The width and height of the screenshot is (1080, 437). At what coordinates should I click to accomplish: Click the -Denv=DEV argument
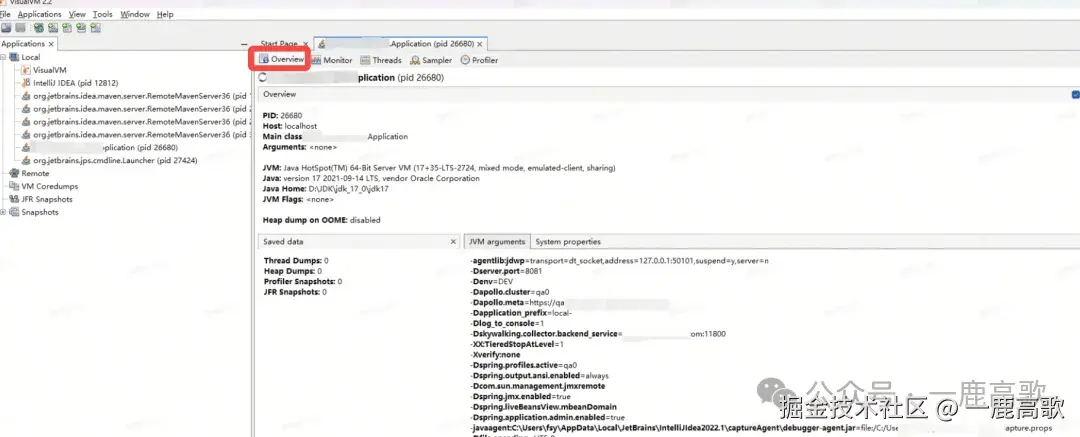pyautogui.click(x=492, y=282)
